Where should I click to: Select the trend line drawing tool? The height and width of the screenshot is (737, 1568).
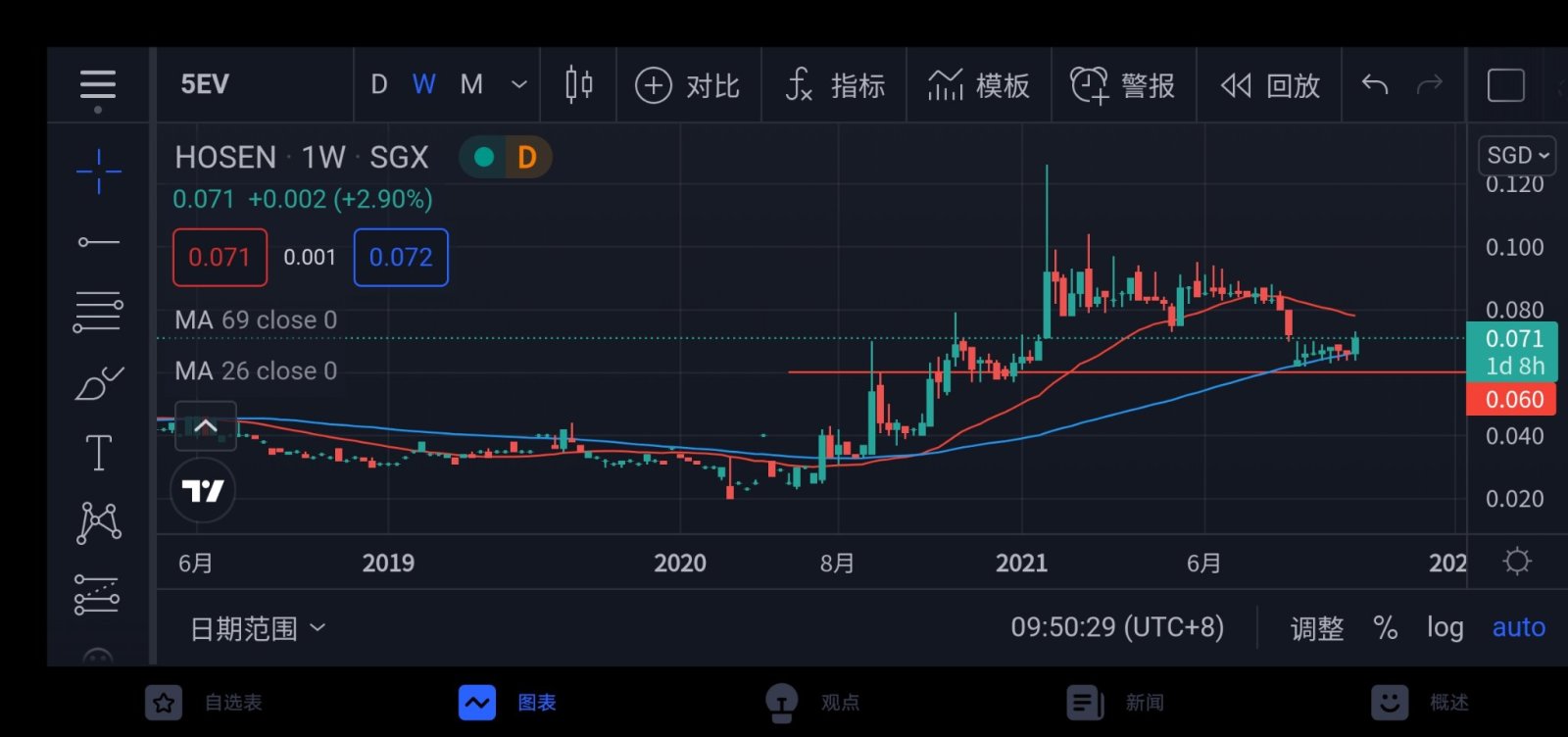99,241
